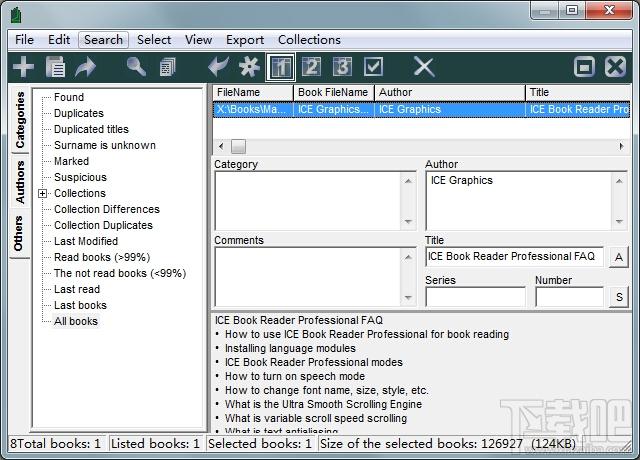Screen dimensions: 640x460
Task: Click the checkmark box toolbar icon
Action: [373, 67]
